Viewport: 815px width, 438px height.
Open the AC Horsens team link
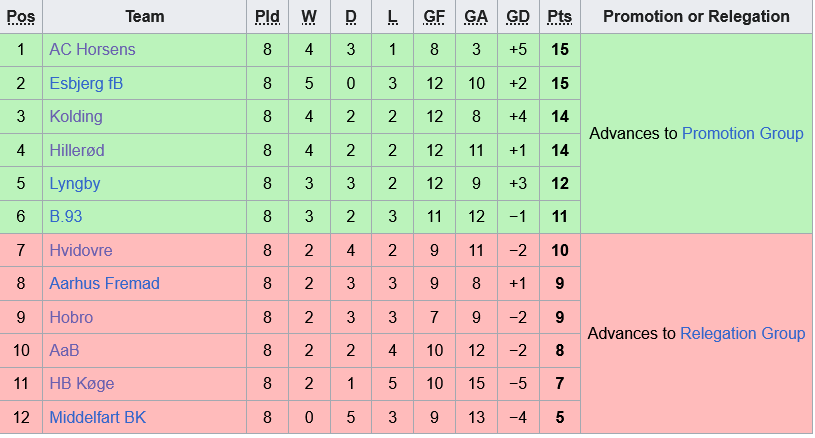(92, 50)
